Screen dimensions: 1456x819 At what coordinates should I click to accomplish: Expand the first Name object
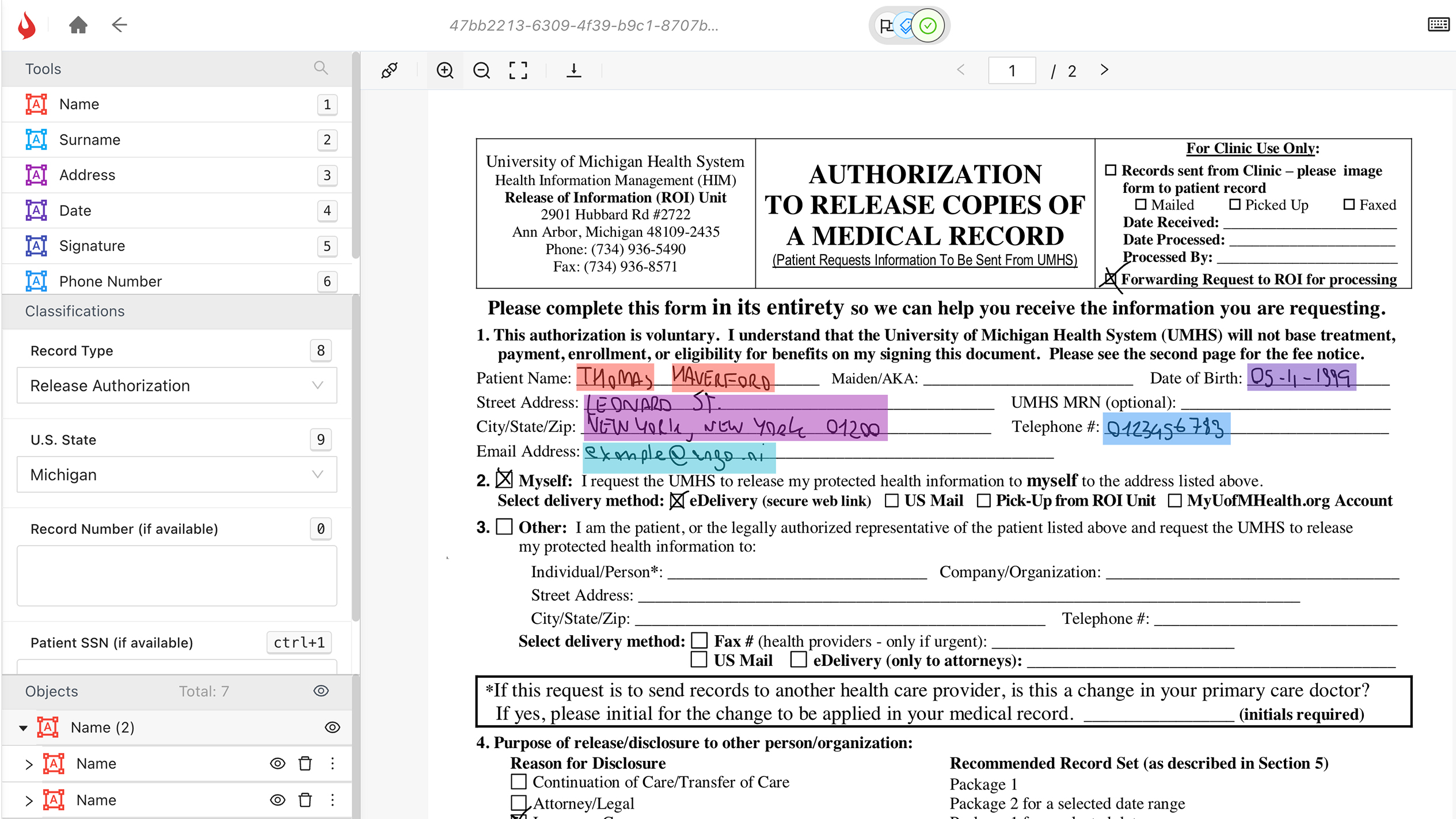pos(29,764)
